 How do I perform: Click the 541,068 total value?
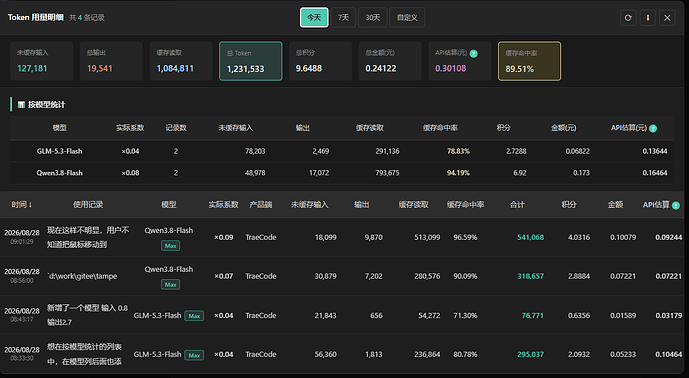pyautogui.click(x=530, y=237)
